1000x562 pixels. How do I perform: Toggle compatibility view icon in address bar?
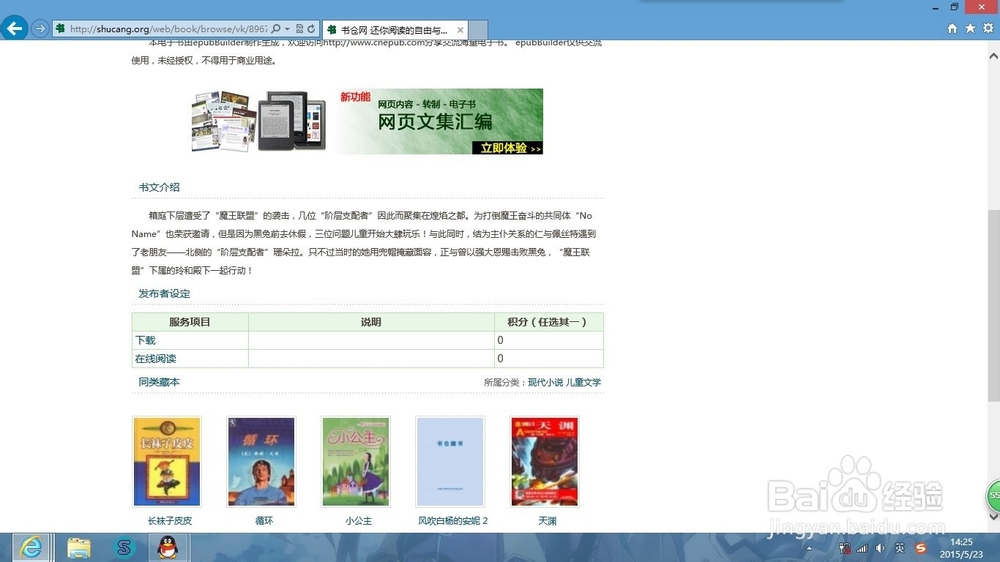click(299, 29)
